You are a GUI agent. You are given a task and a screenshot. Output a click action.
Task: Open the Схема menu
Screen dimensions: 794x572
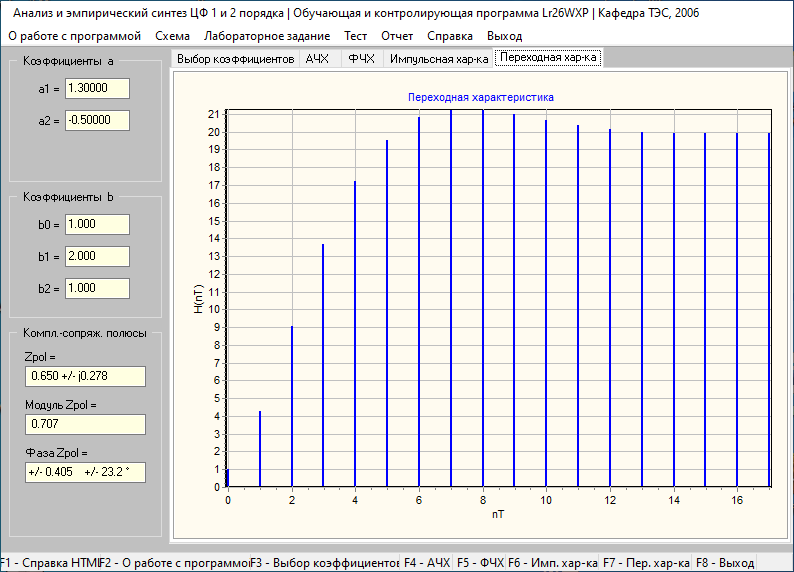point(172,36)
